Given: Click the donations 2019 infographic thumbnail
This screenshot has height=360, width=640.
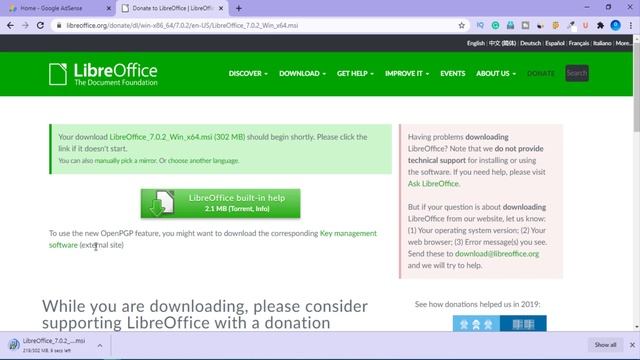Looking at the screenshot, I should pos(500,324).
